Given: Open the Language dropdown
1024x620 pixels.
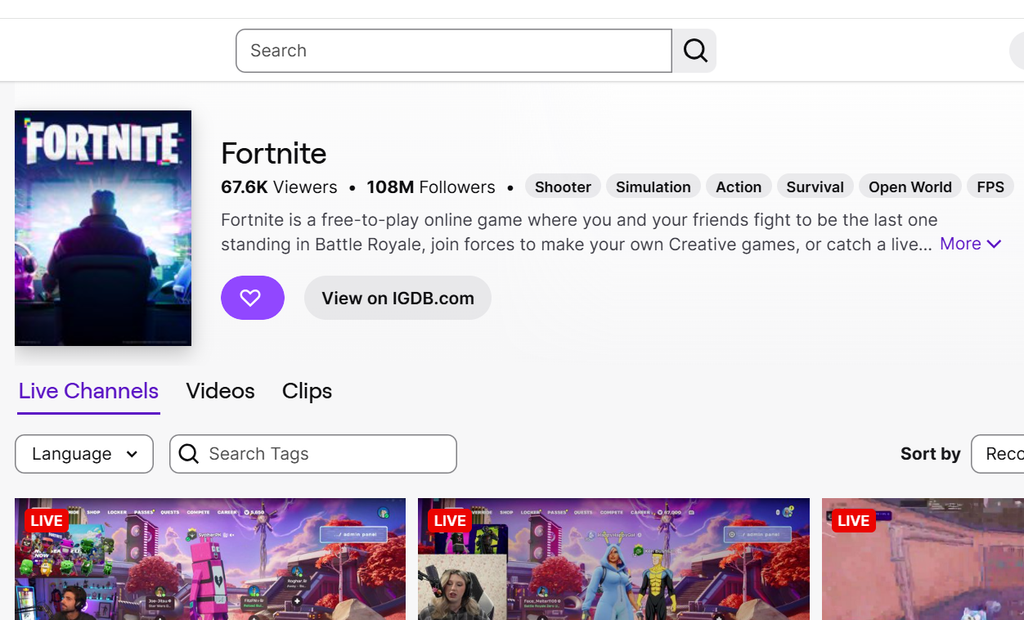Looking at the screenshot, I should pyautogui.click(x=84, y=453).
